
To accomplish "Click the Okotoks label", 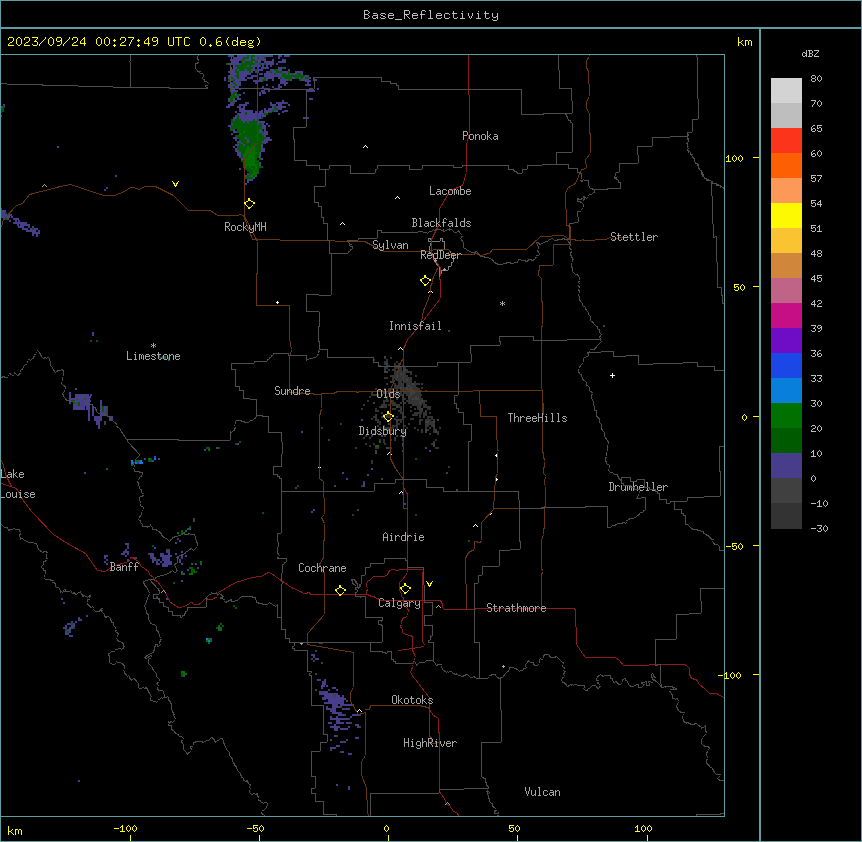I will coord(412,700).
